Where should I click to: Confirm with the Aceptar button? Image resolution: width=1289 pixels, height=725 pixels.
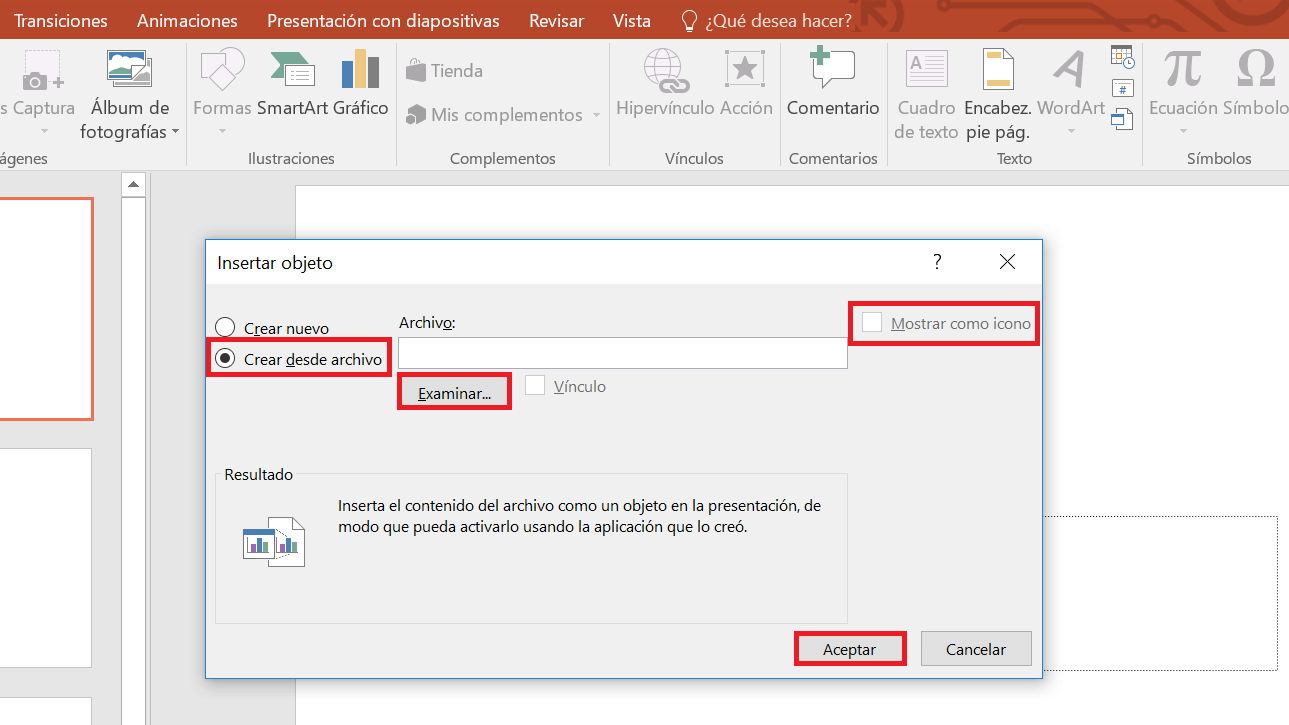tap(849, 648)
